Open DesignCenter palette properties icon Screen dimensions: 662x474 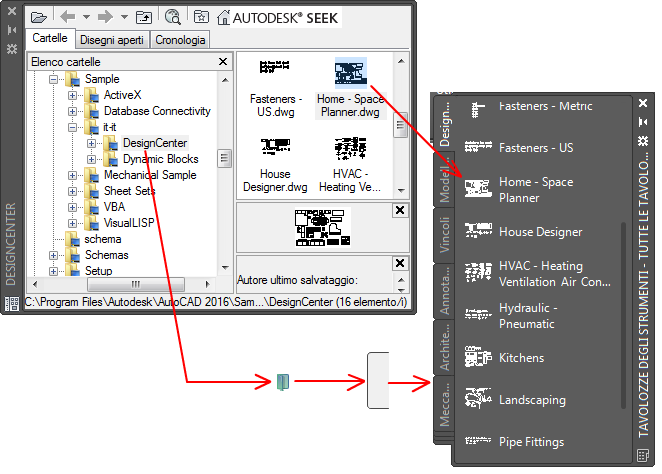click(x=12, y=49)
